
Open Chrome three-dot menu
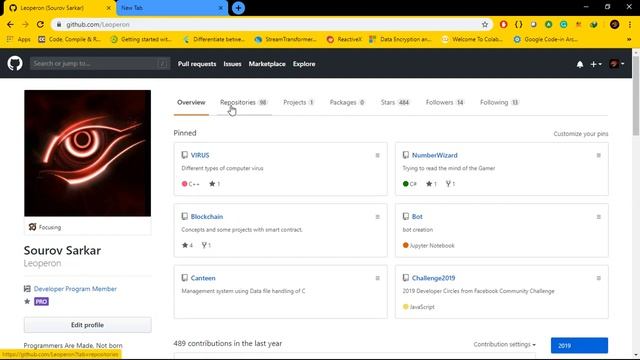630,24
